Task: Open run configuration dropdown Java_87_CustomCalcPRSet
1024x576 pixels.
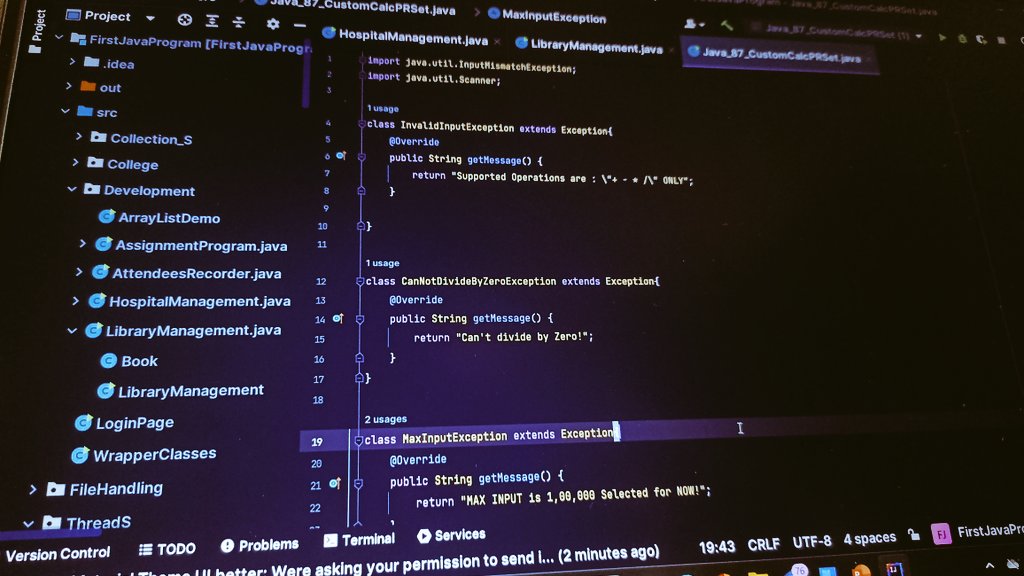Action: [x=838, y=31]
